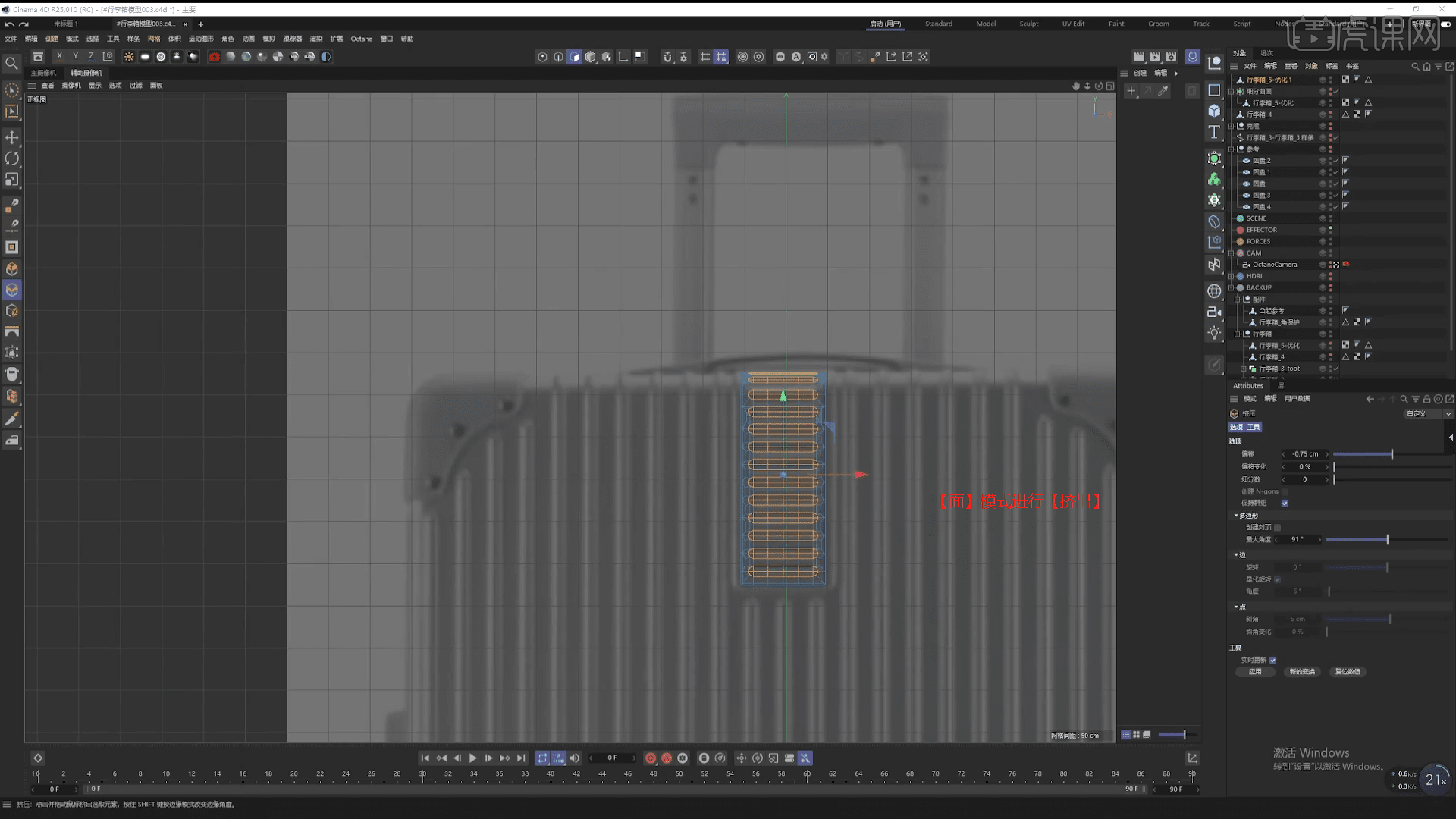Switch to 场次 tab in Object Manager
The width and height of the screenshot is (1456, 819).
[x=1266, y=53]
